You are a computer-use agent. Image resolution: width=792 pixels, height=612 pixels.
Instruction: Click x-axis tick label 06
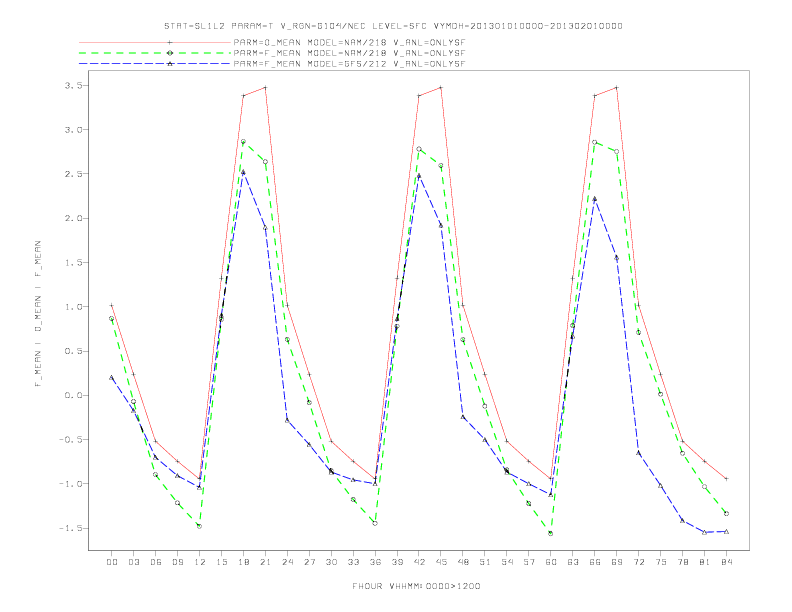[156, 562]
